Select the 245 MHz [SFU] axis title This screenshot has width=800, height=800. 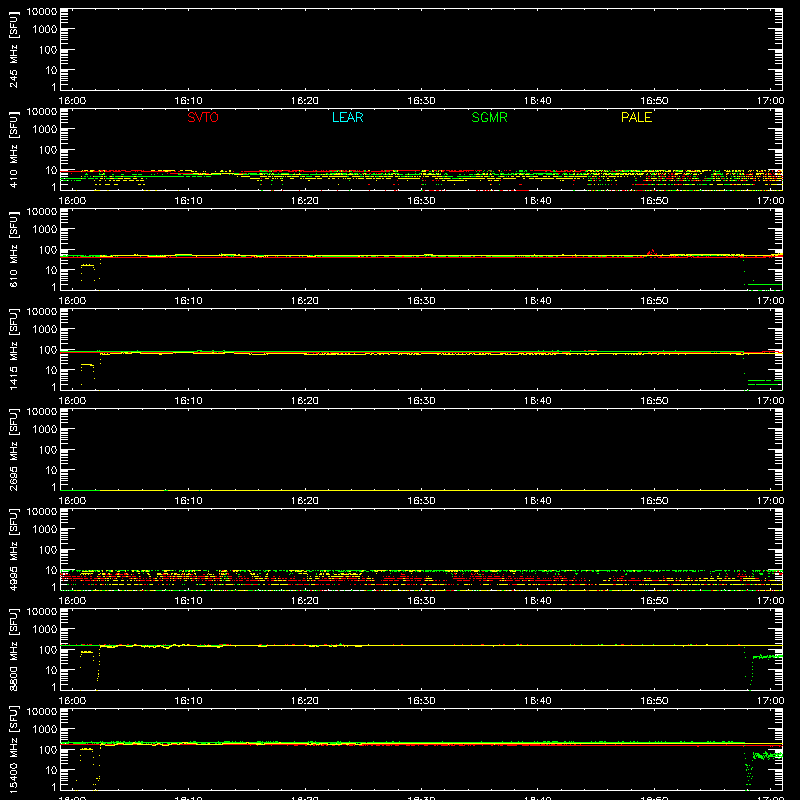coord(13,49)
